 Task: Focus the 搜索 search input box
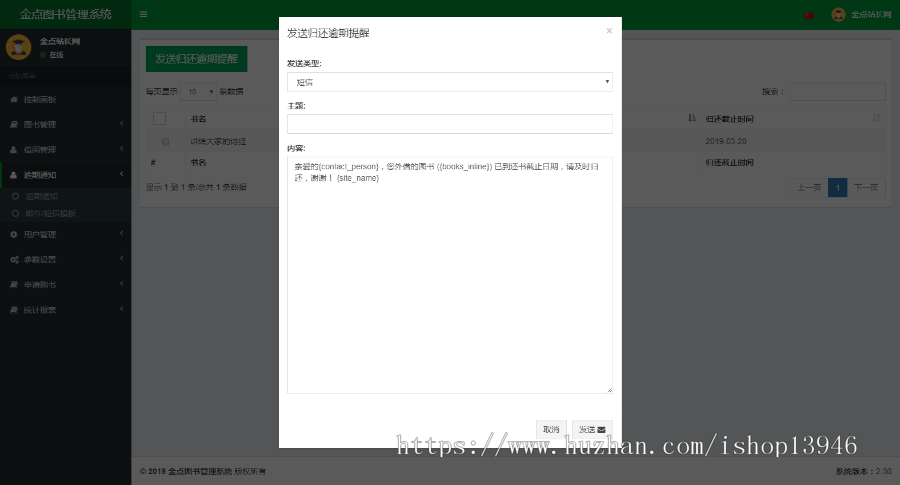[837, 92]
